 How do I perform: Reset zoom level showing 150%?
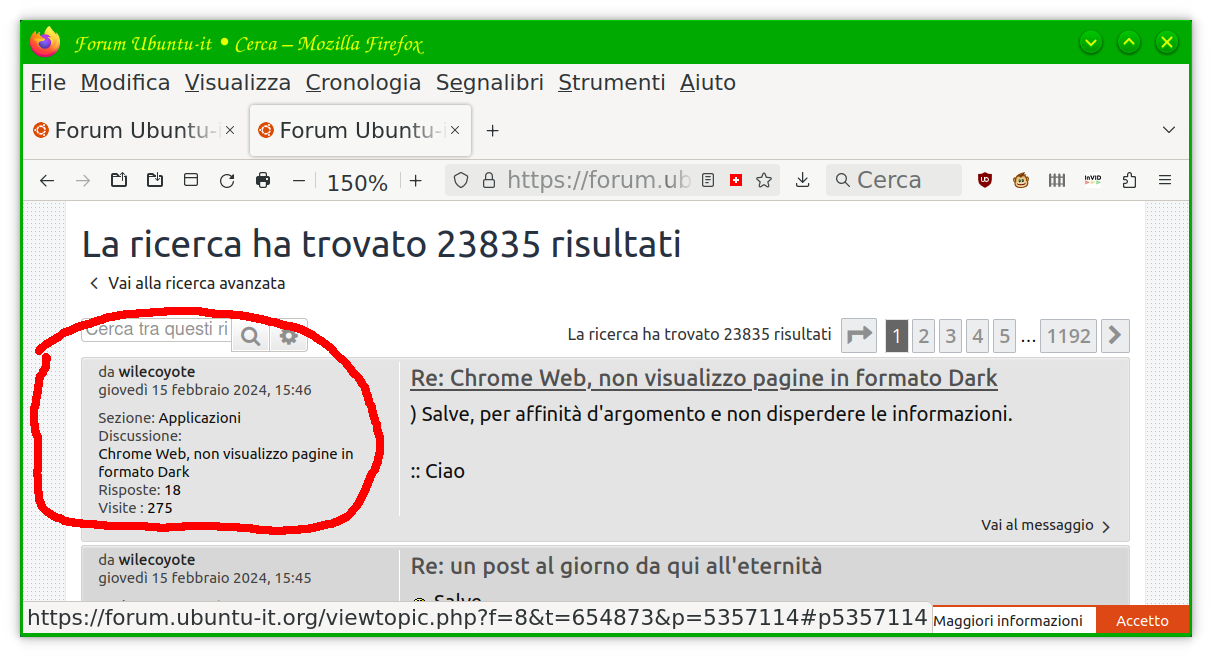357,183
